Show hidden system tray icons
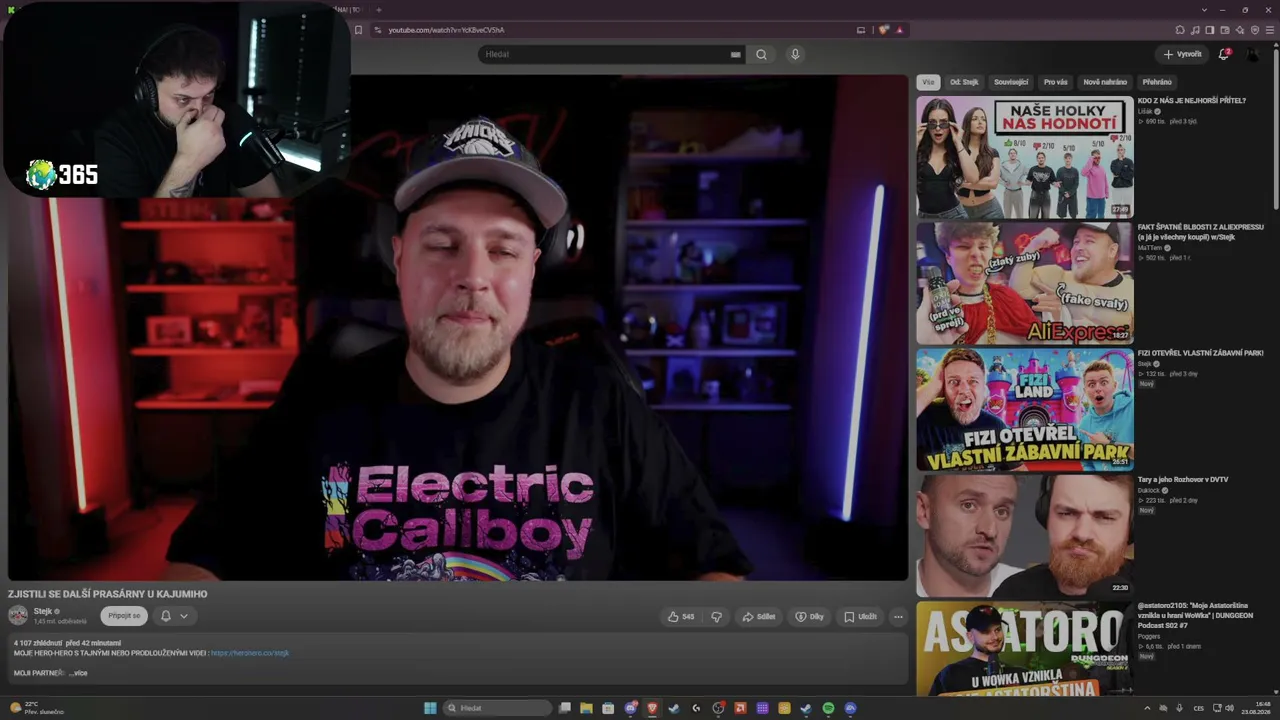 [1147, 708]
